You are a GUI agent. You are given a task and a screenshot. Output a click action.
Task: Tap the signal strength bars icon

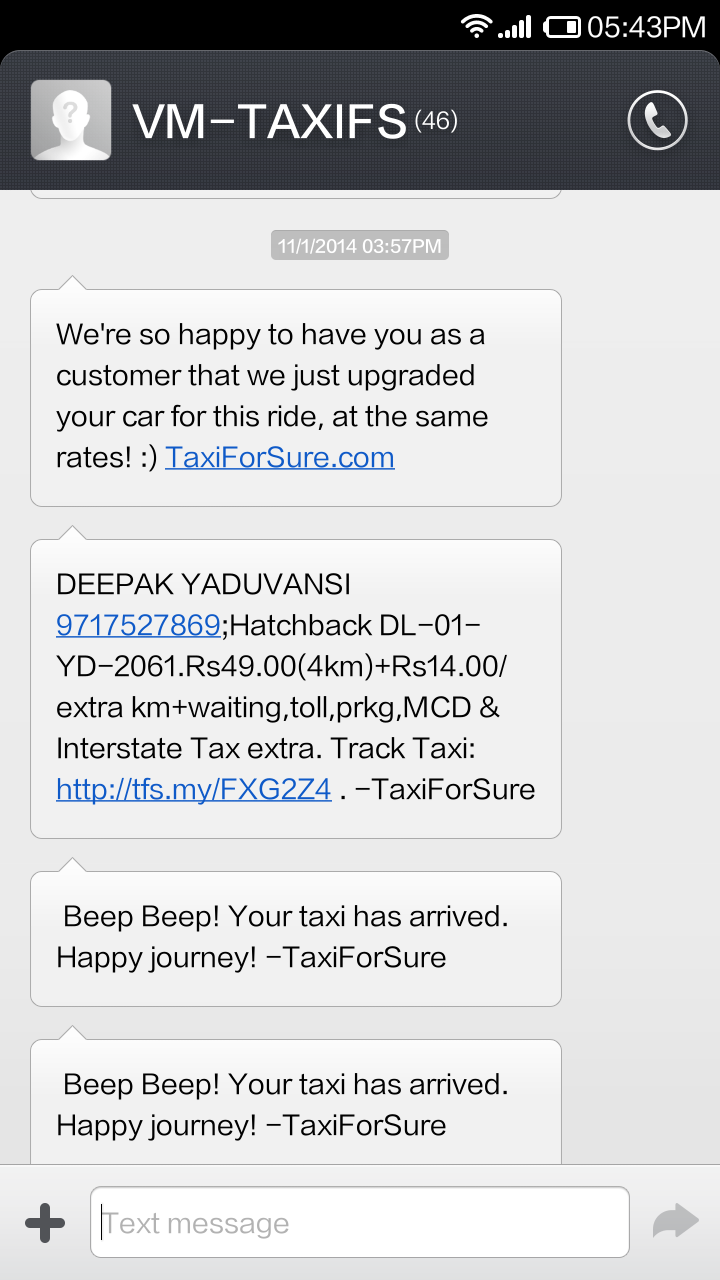coord(515,27)
